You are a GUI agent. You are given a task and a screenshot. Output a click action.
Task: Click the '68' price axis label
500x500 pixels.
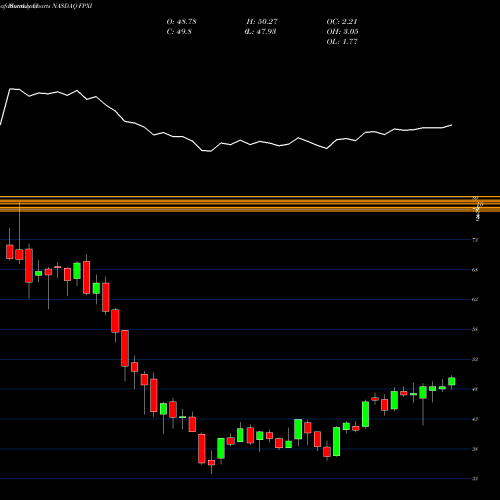point(475,270)
